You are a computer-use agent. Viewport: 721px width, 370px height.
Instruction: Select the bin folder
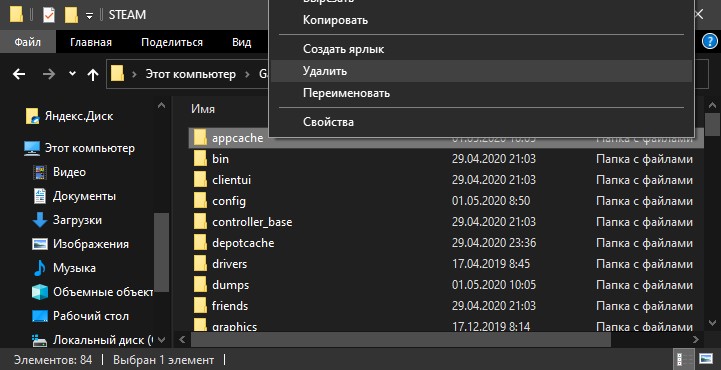point(220,159)
